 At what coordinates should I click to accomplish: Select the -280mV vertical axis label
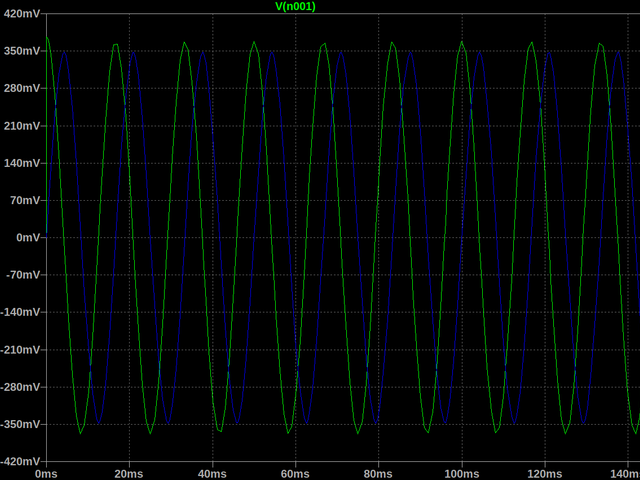coord(19,387)
